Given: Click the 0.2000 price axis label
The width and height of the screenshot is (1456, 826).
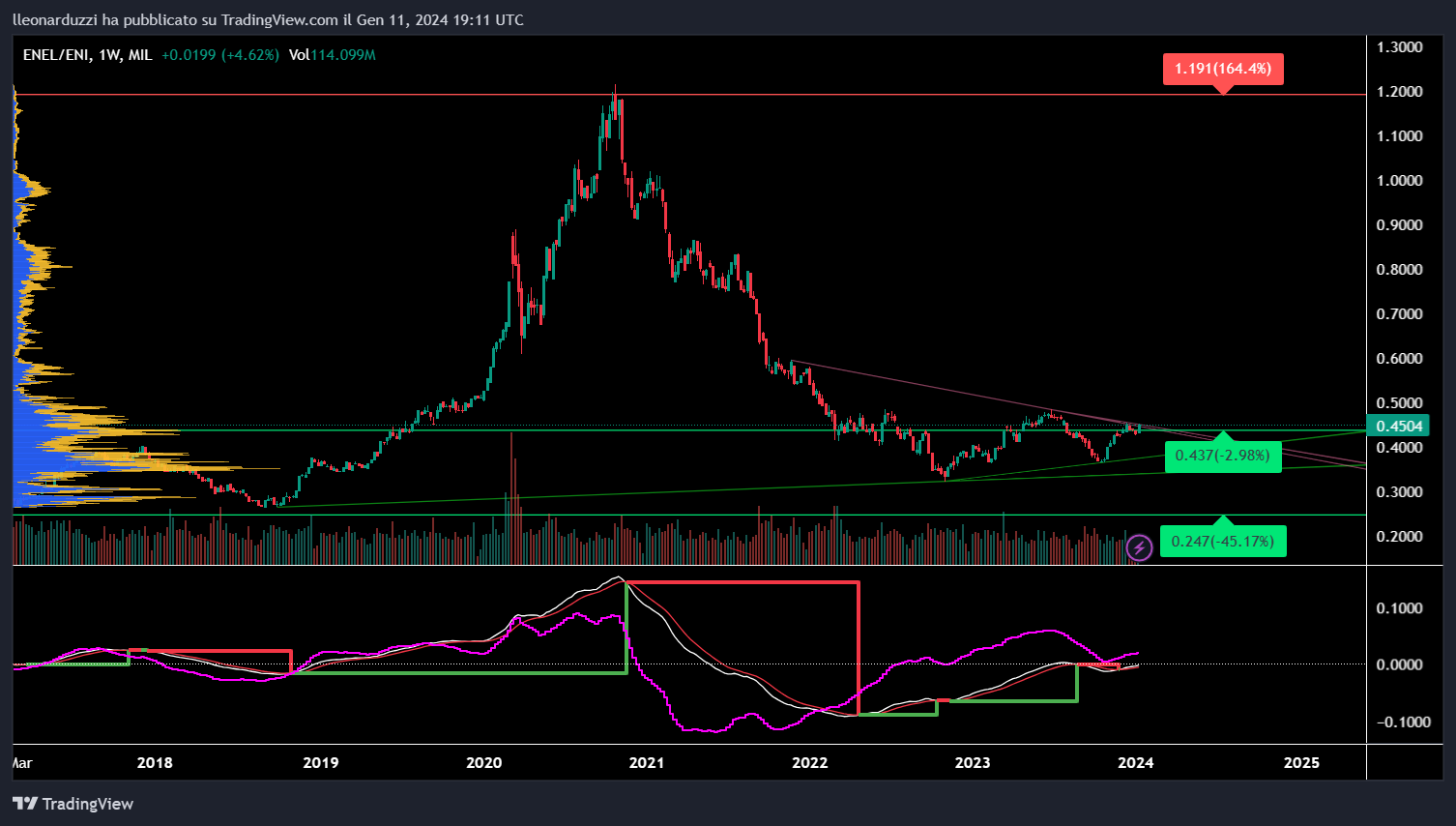Looking at the screenshot, I should point(1399,537).
